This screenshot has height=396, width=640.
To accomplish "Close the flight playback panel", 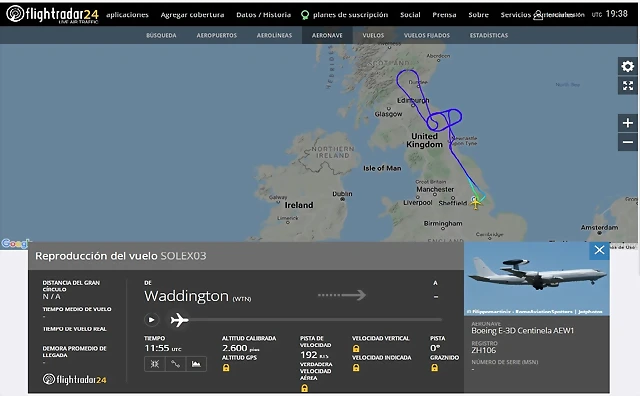I will (599, 250).
